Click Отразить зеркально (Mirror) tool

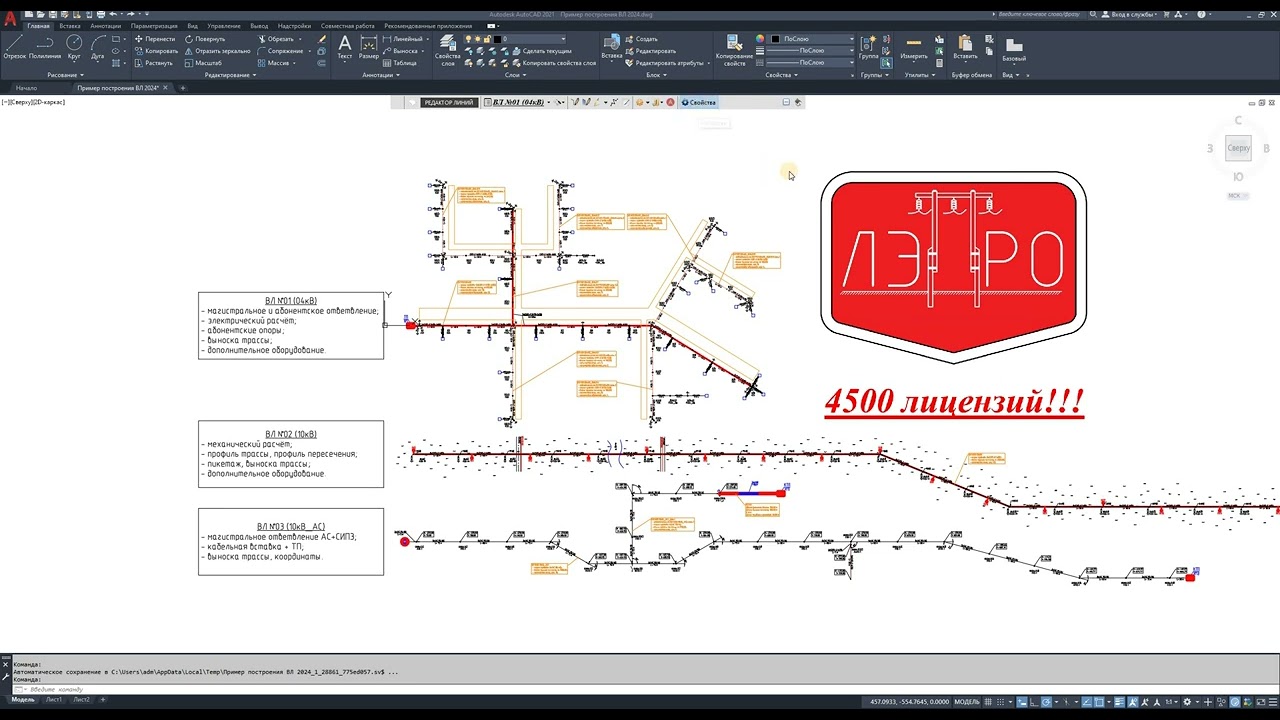217,51
